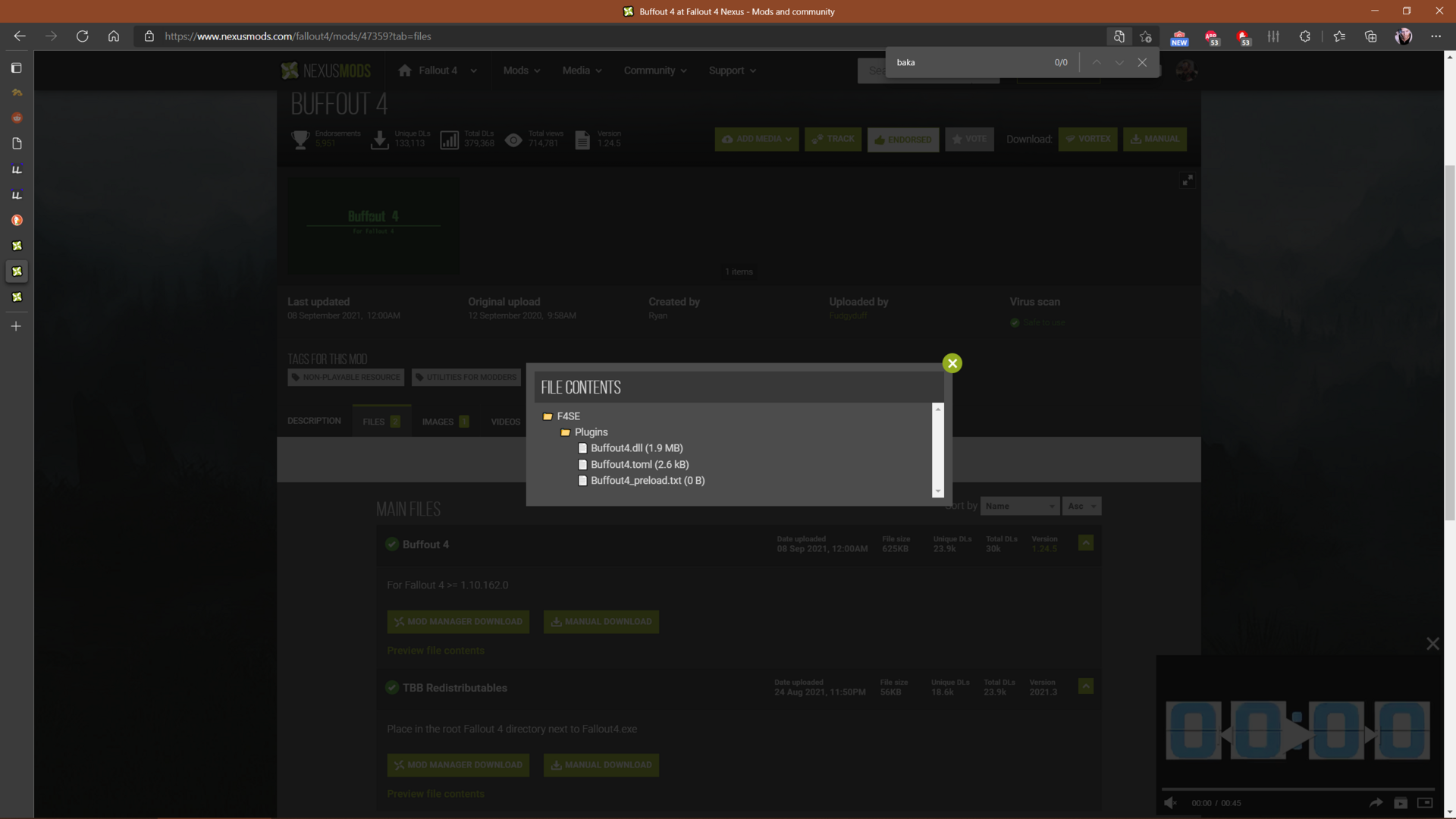
Task: Switch to the Videos tab
Action: pos(505,422)
